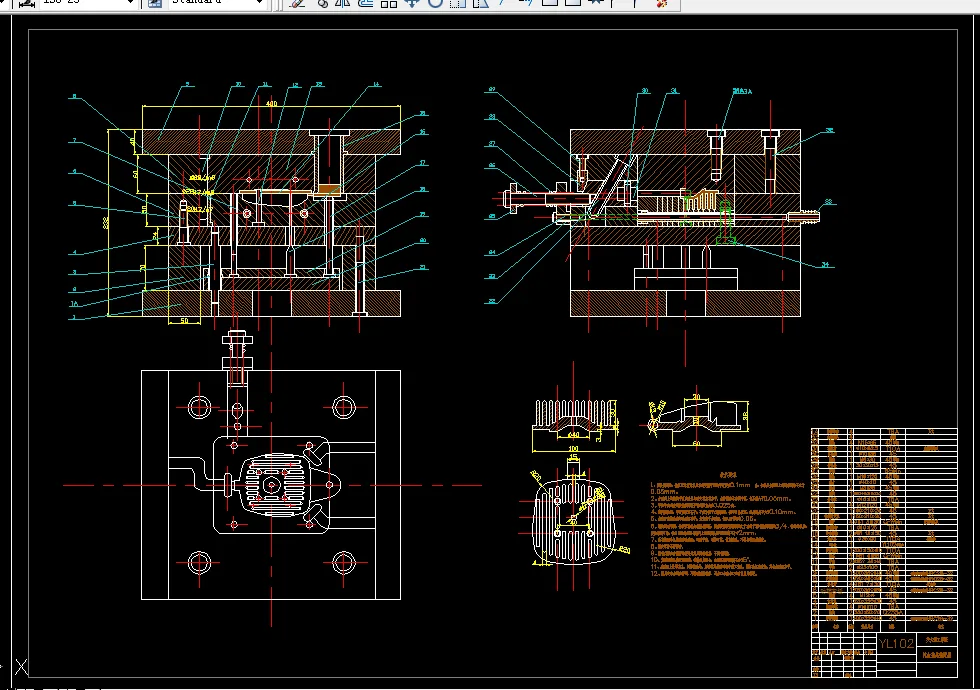Viewport: 980px width, 690px height.
Task: Click the Erase tool icon
Action: (298, 3)
